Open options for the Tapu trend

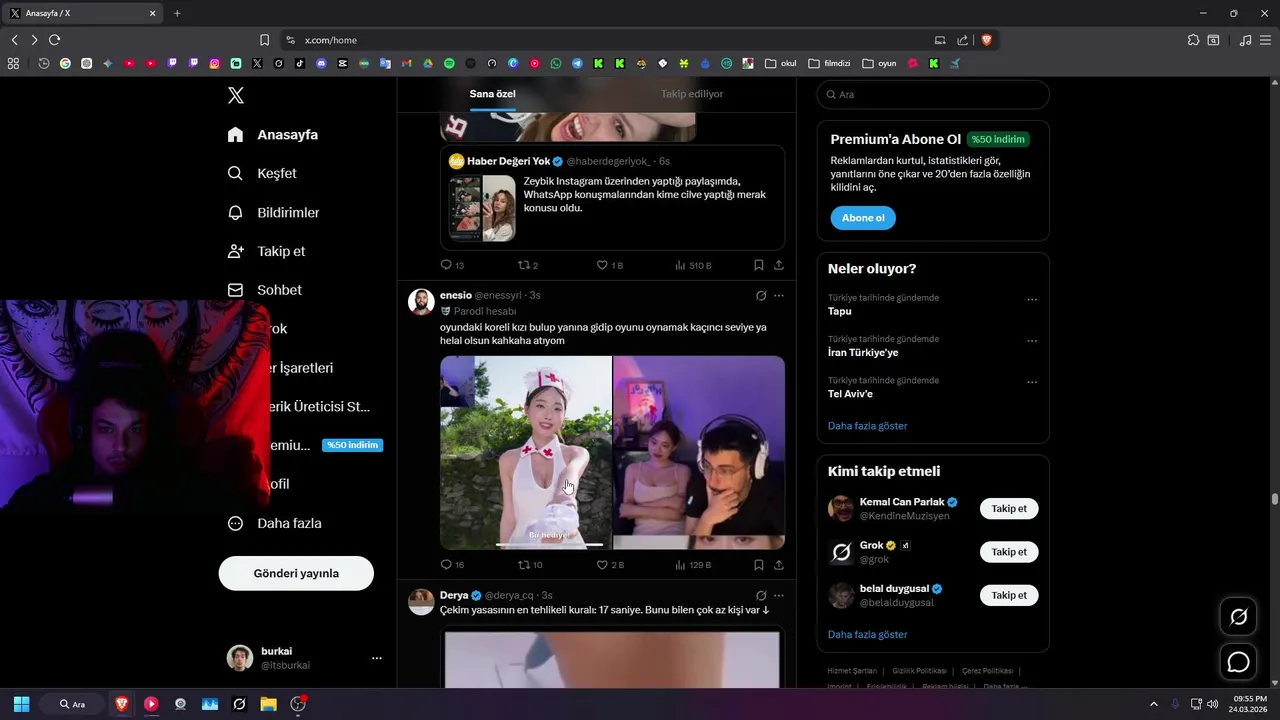point(1032,299)
